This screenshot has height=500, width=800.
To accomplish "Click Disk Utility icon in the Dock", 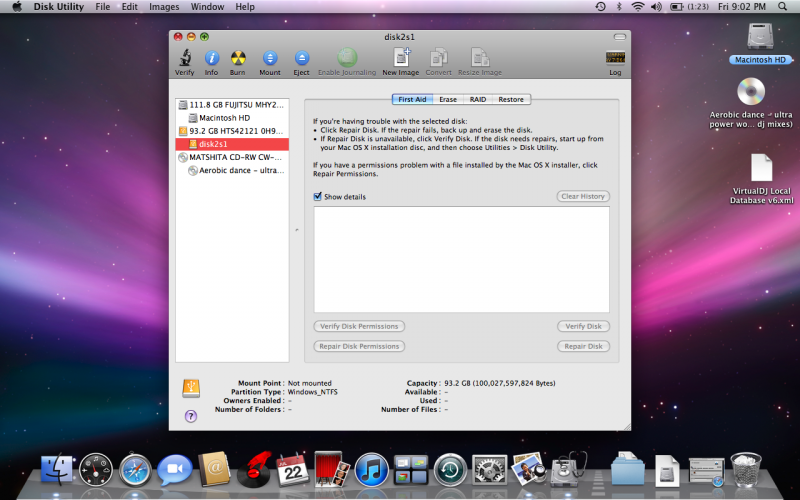I will pos(568,469).
